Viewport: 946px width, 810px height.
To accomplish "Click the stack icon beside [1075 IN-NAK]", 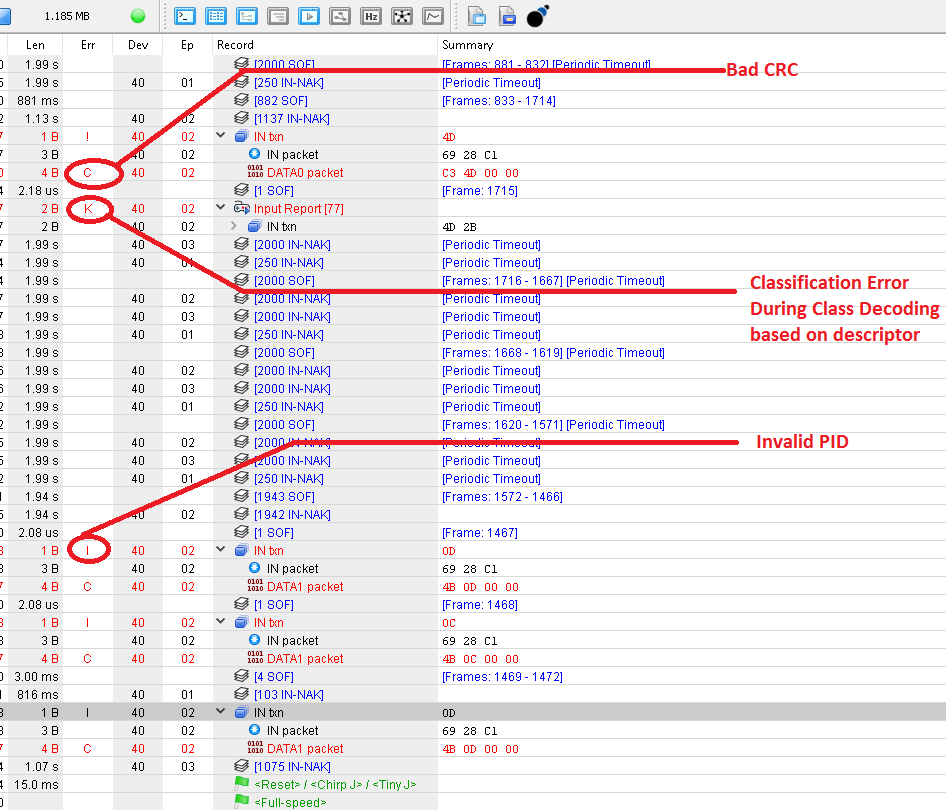I will [x=241, y=766].
